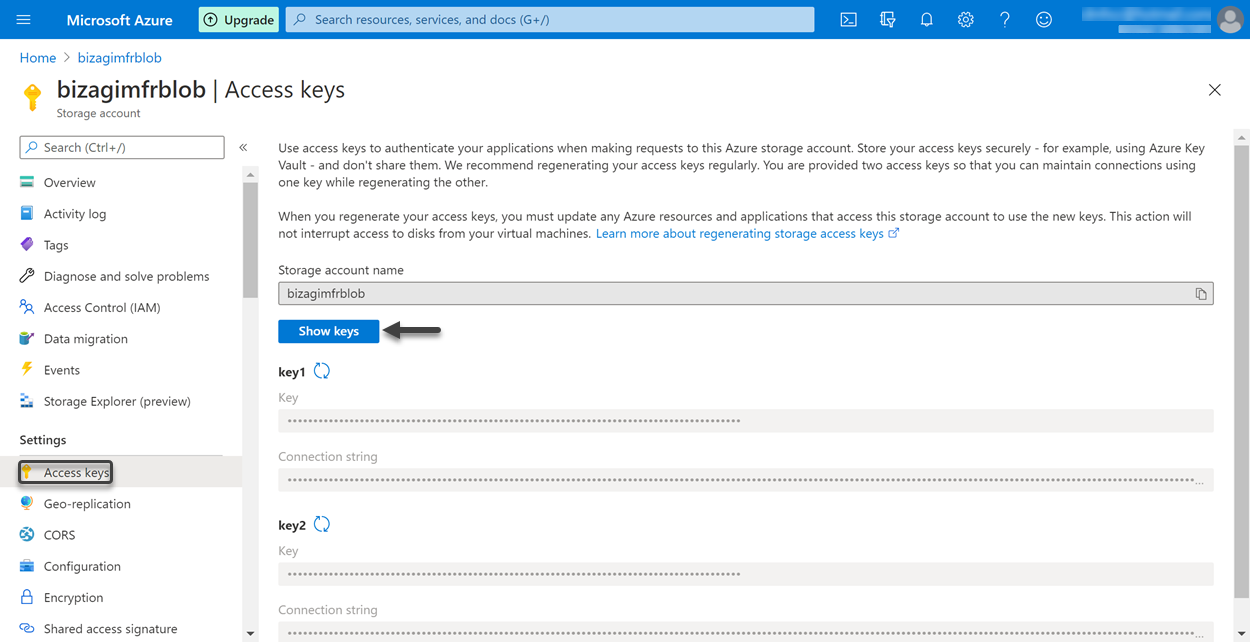Open the bizagimfrblob breadcrumb link

tap(119, 58)
